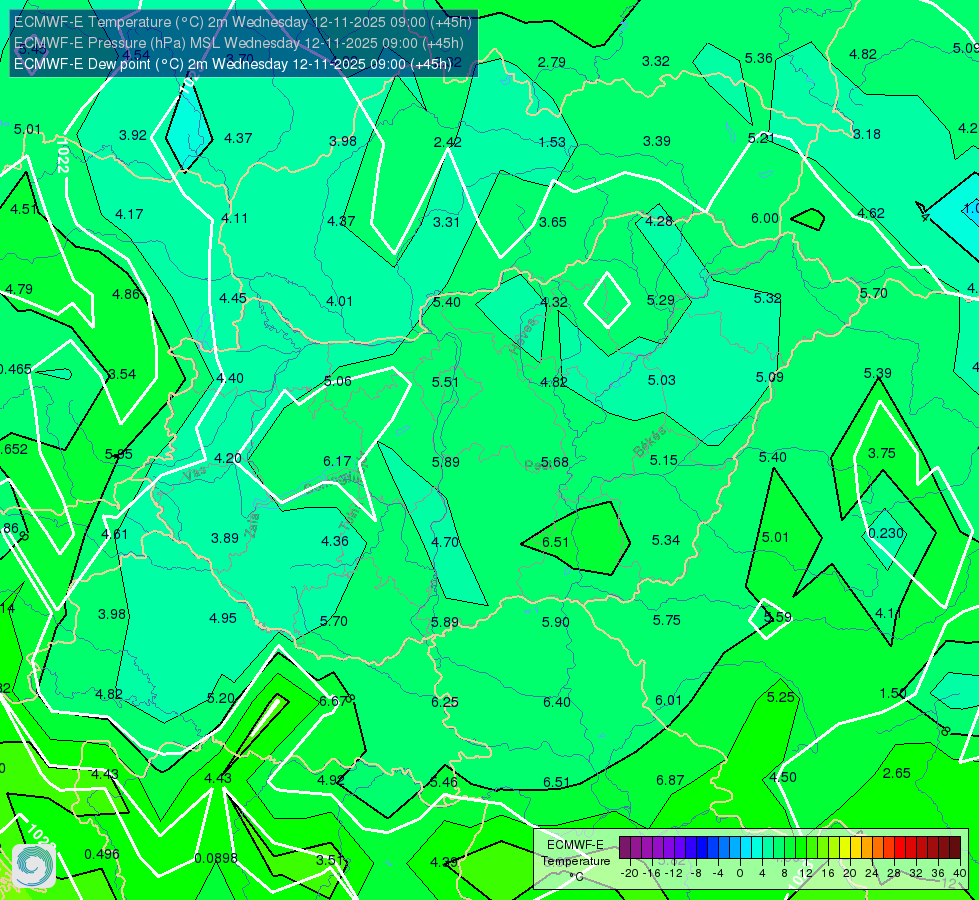The image size is (979, 900).
Task: Click the temperature value 5.15
Action: pyautogui.click(x=663, y=460)
